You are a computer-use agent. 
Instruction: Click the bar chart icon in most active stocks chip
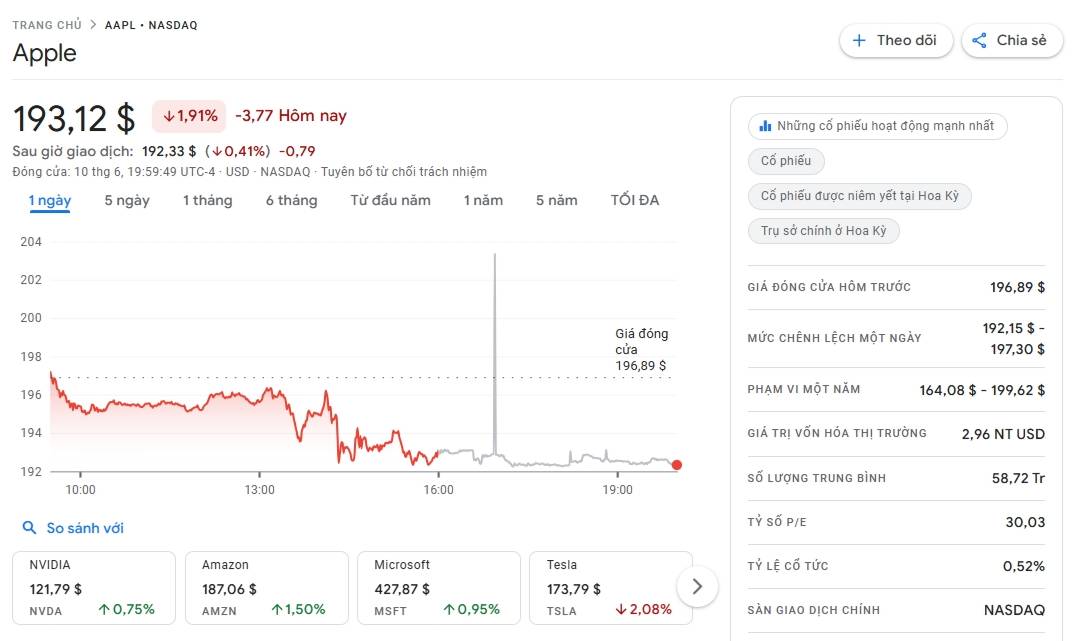coord(765,126)
